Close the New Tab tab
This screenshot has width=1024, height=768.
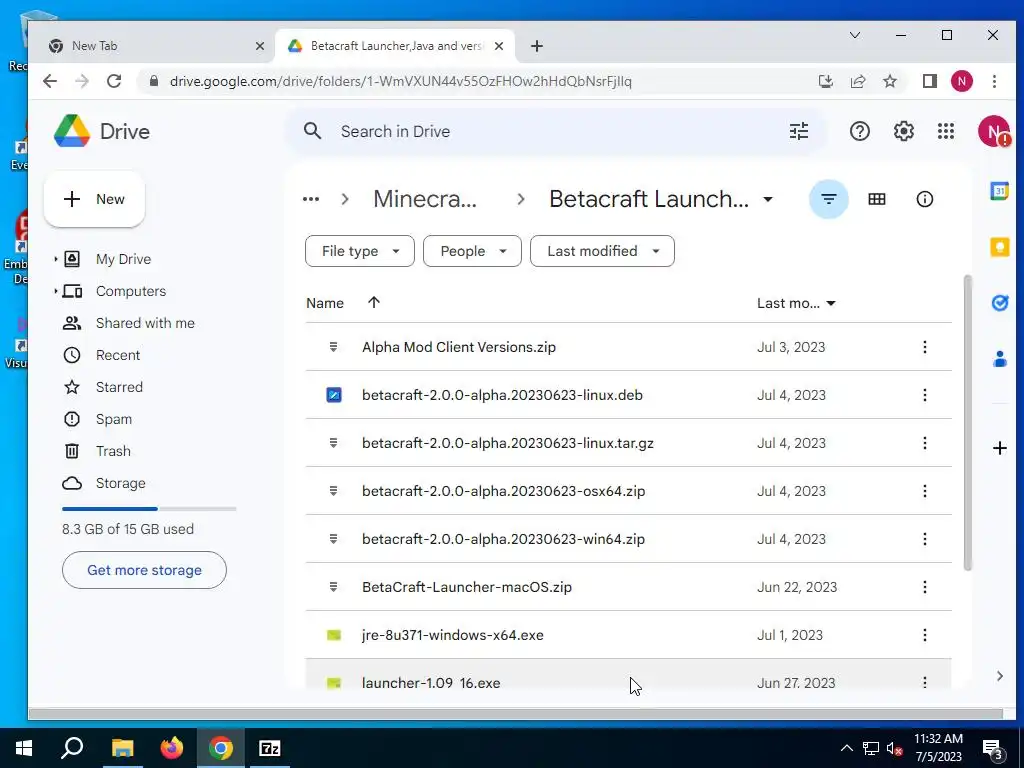(x=259, y=46)
